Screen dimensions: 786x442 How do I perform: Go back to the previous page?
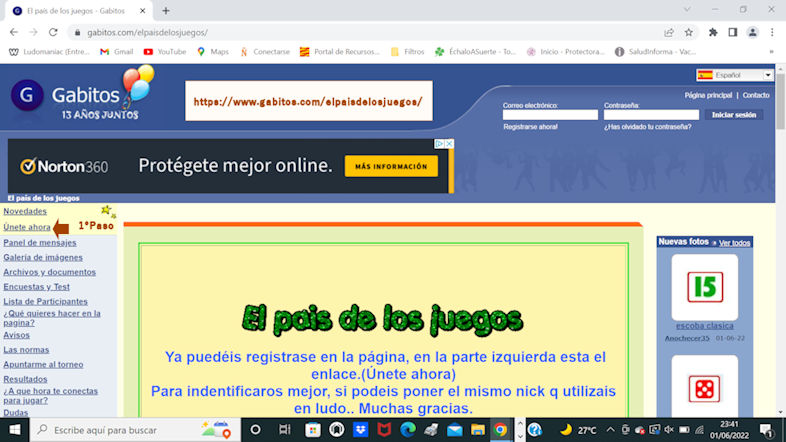point(14,32)
